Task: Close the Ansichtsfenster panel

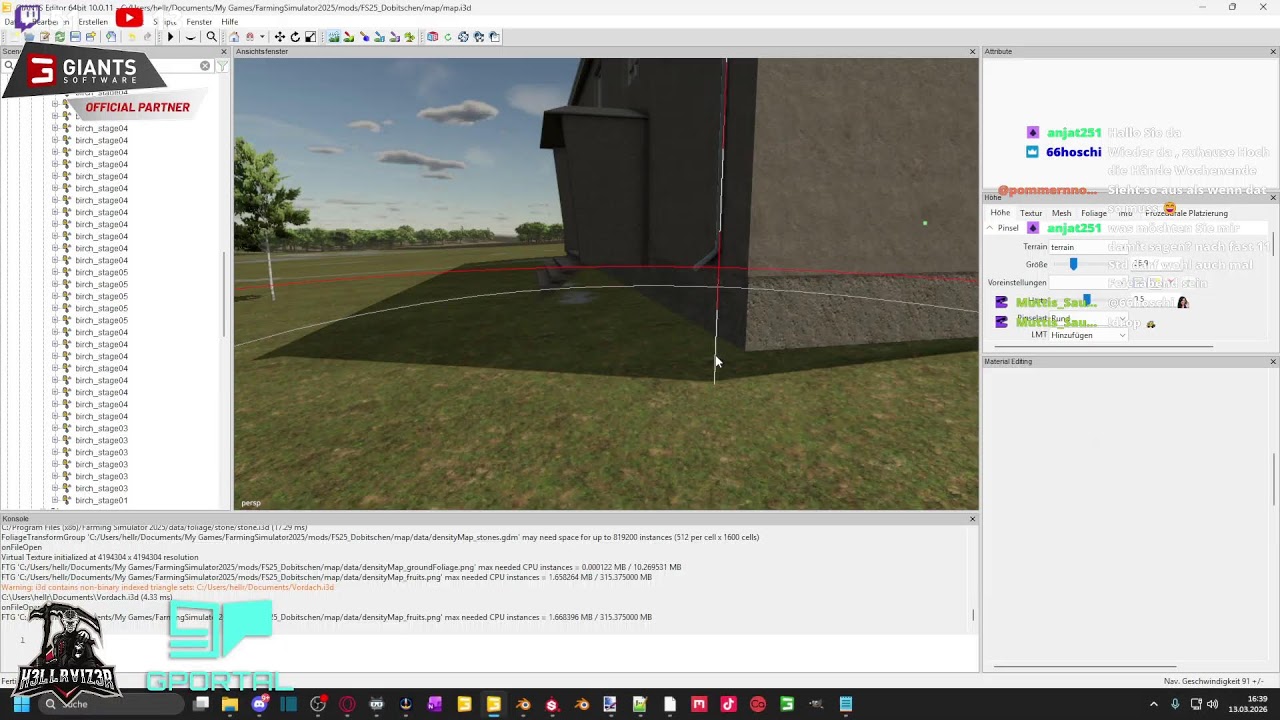Action: point(972,52)
